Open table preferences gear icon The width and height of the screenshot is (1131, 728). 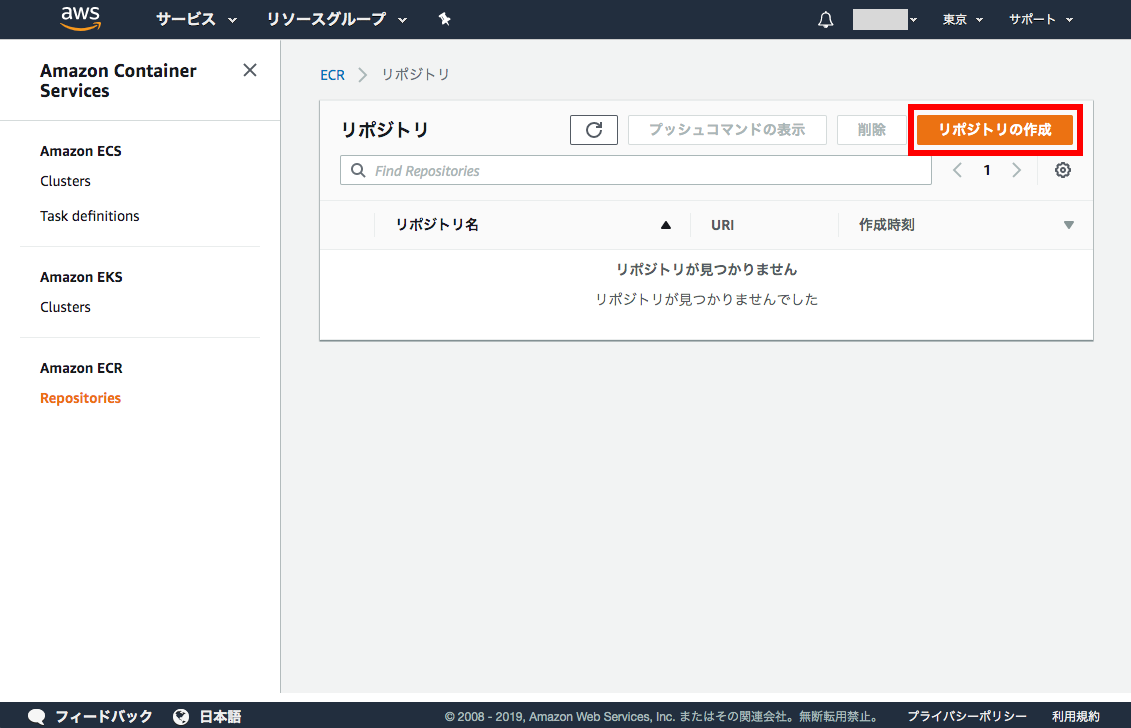tap(1062, 170)
